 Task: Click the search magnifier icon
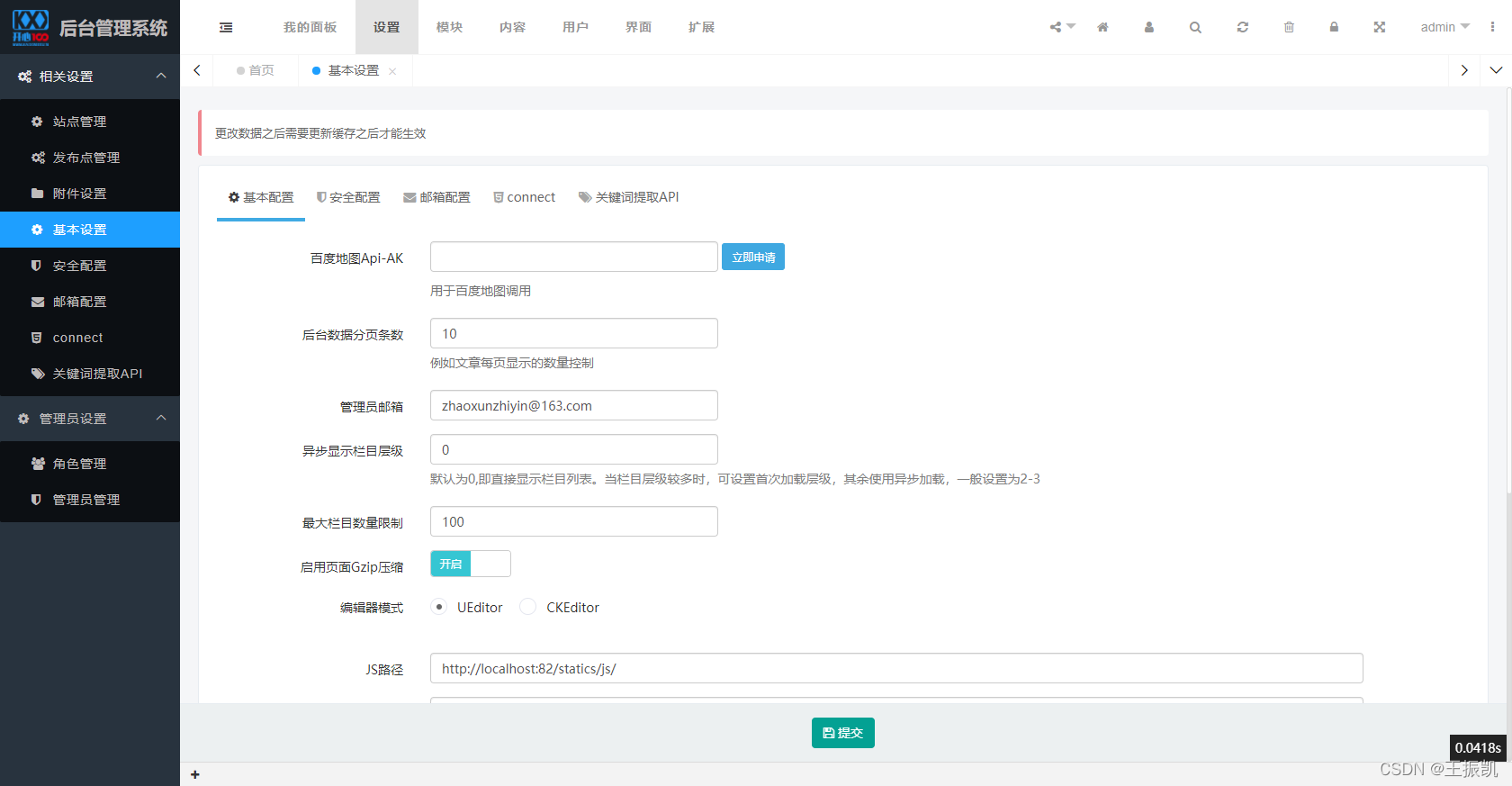1195,27
